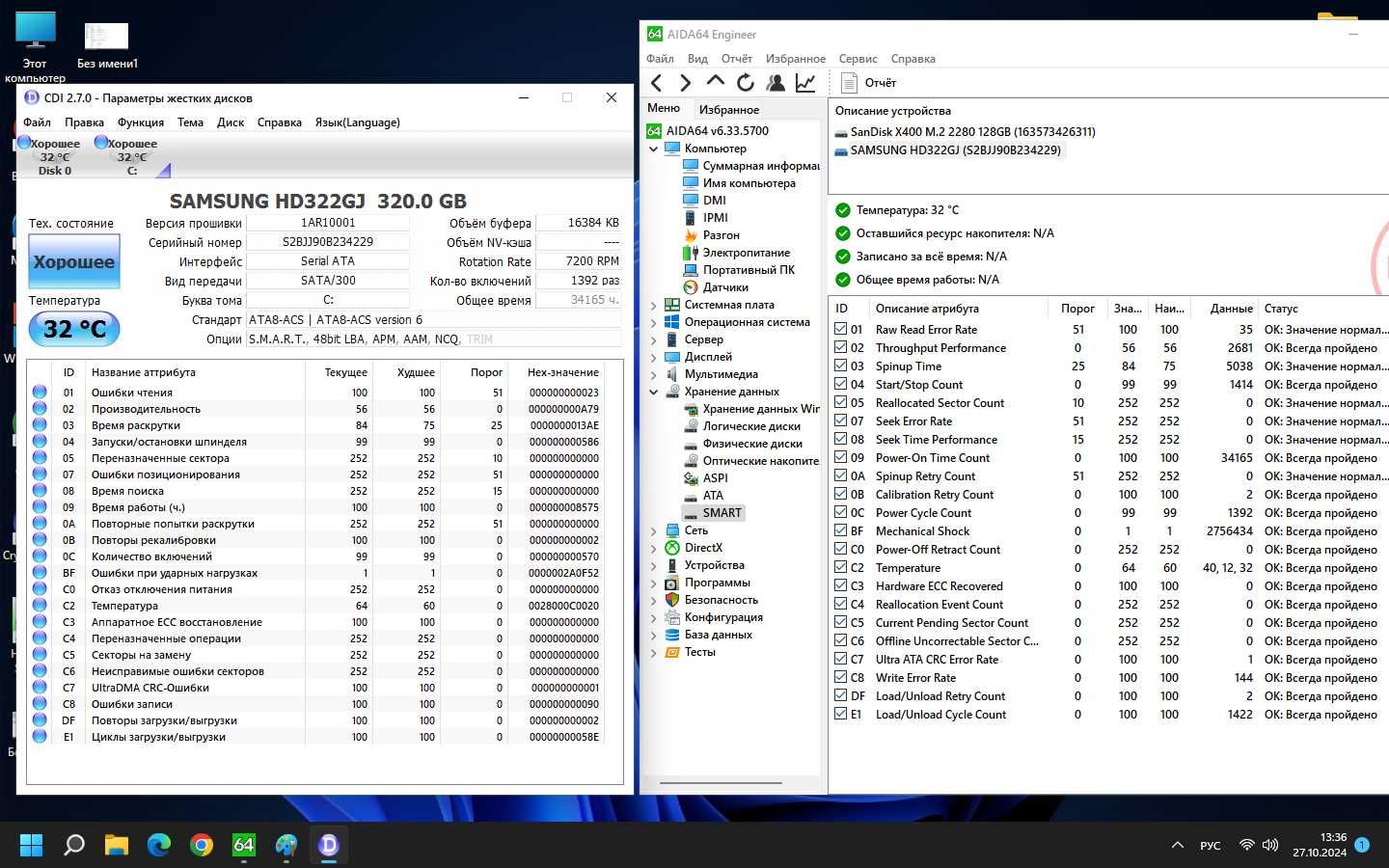The width and height of the screenshot is (1389, 868).
Task: Open База данных node in AIDA64 tree
Action: (708, 635)
